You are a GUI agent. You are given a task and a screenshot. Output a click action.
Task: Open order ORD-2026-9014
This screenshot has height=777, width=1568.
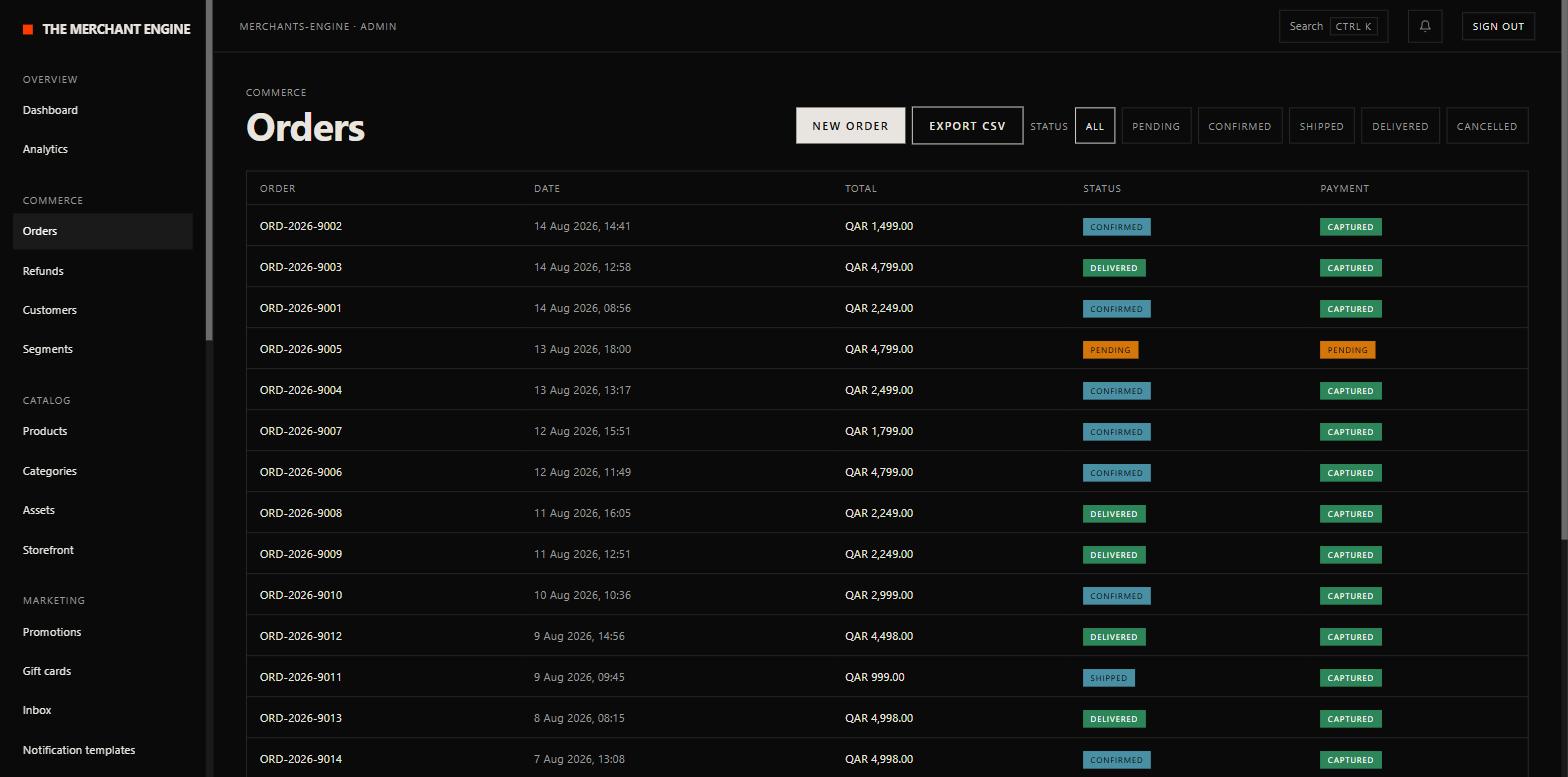(x=300, y=759)
